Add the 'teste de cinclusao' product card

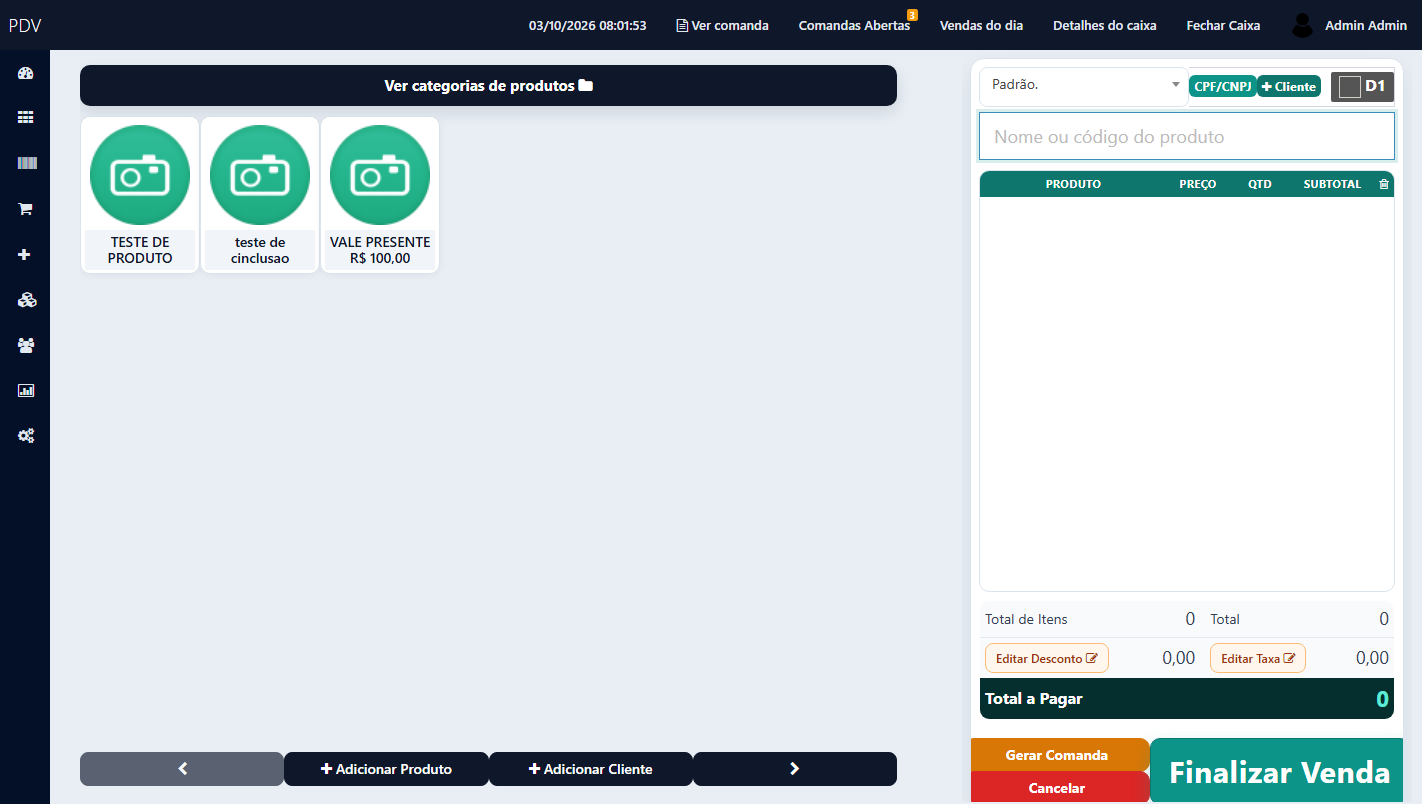click(260, 195)
